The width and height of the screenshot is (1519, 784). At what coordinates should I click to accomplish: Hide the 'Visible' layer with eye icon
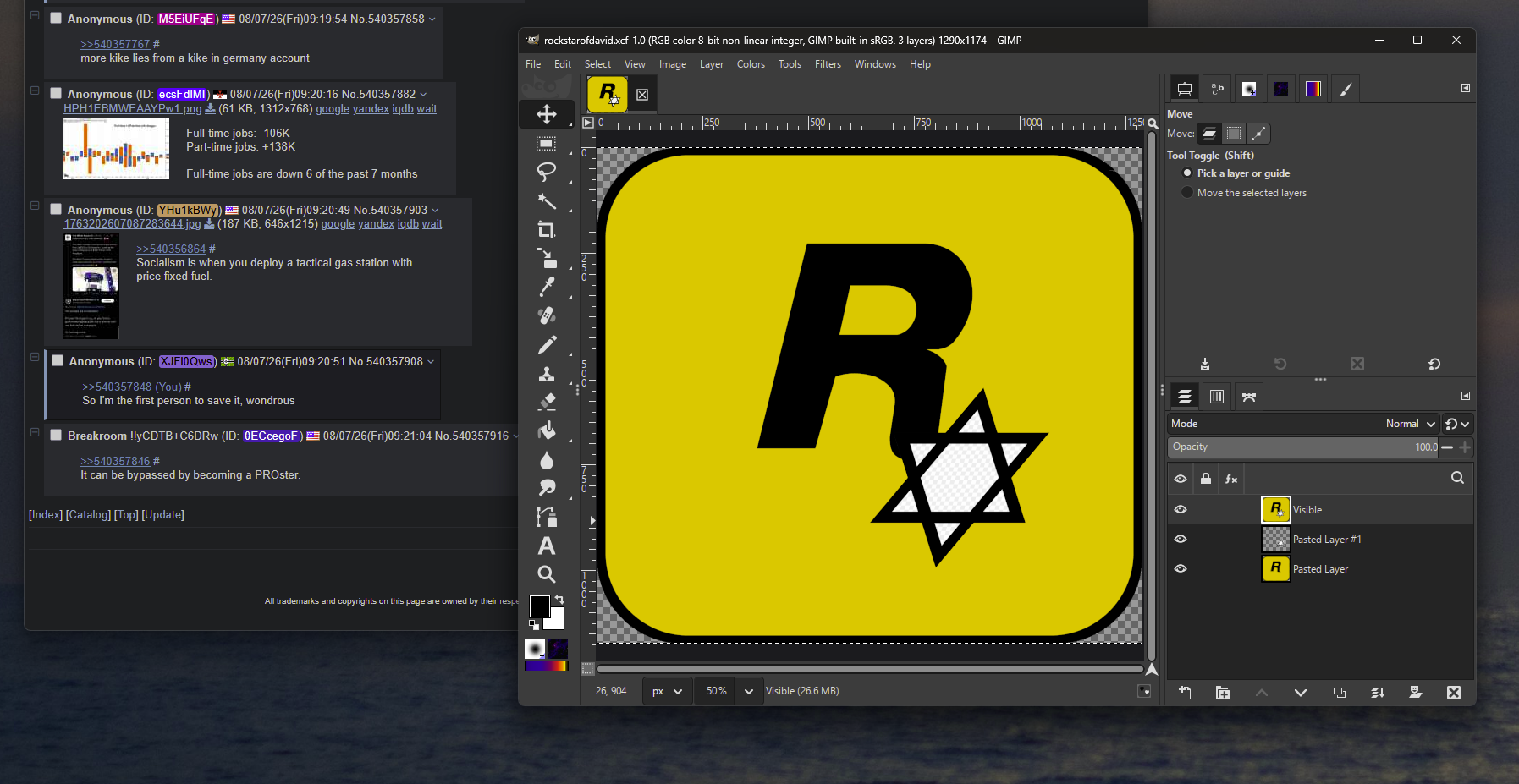(1181, 509)
